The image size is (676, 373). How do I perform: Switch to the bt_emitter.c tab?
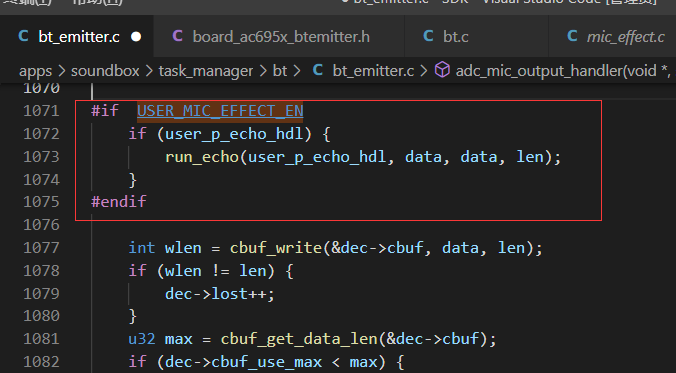(x=78, y=37)
